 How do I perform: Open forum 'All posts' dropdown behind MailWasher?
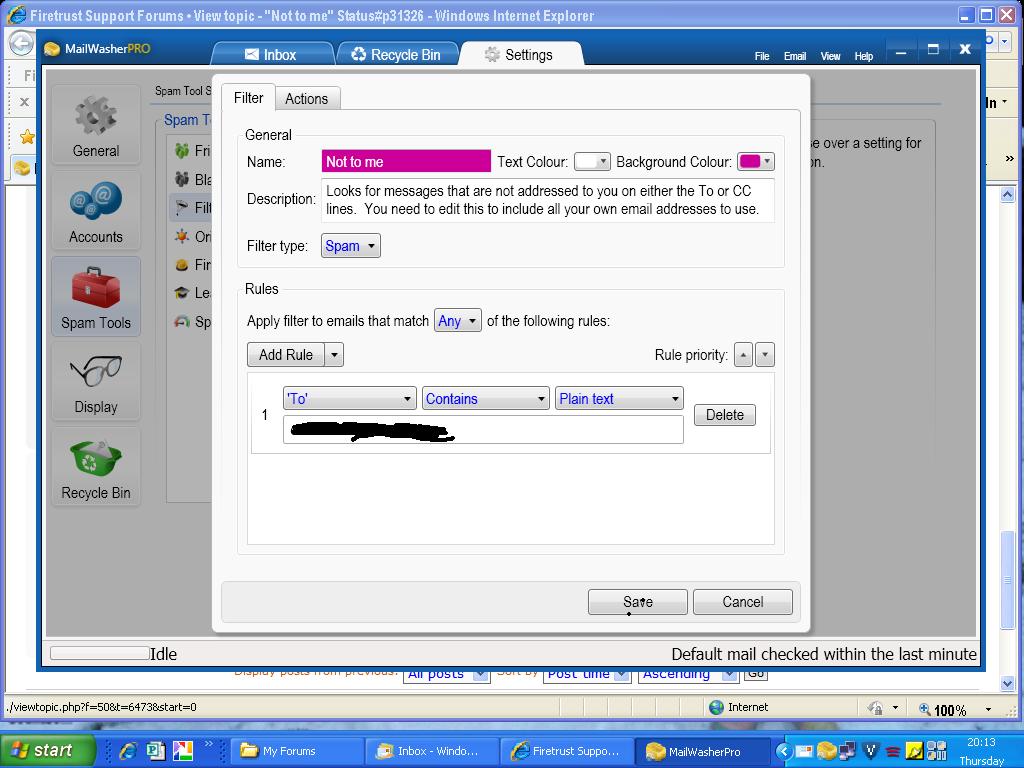[446, 675]
